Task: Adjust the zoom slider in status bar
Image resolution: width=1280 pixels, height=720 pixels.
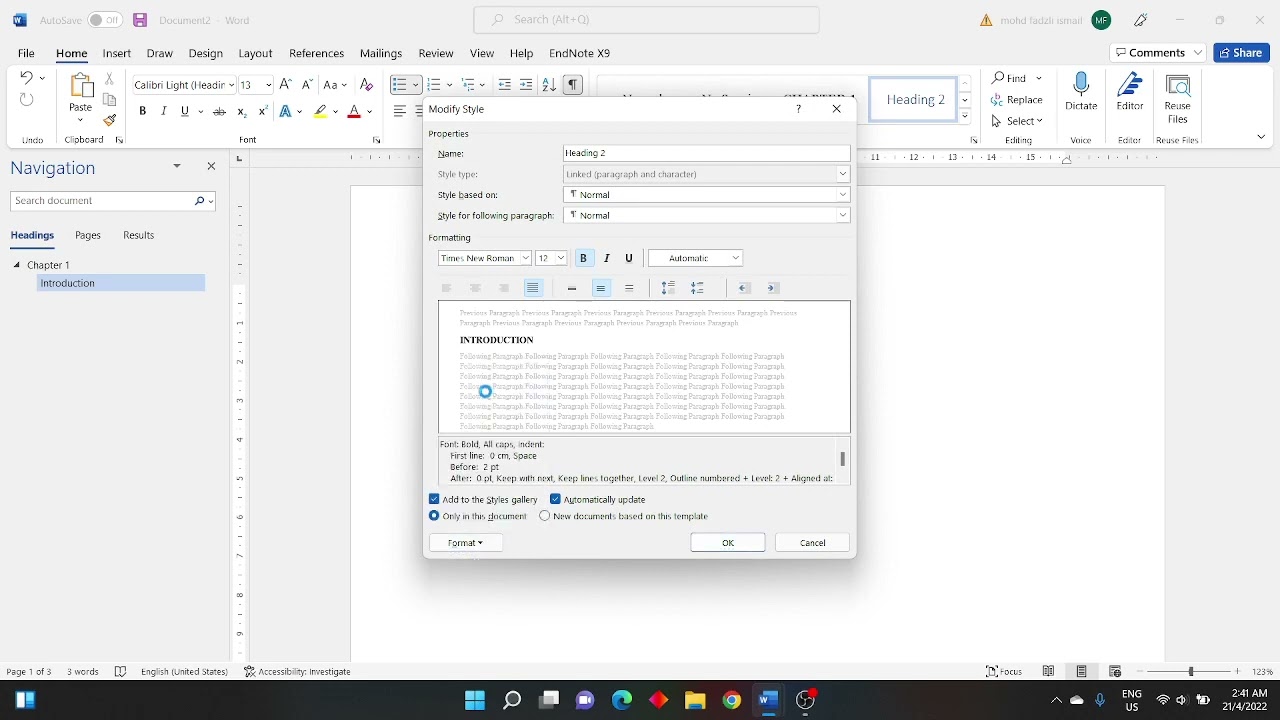Action: [x=1191, y=672]
